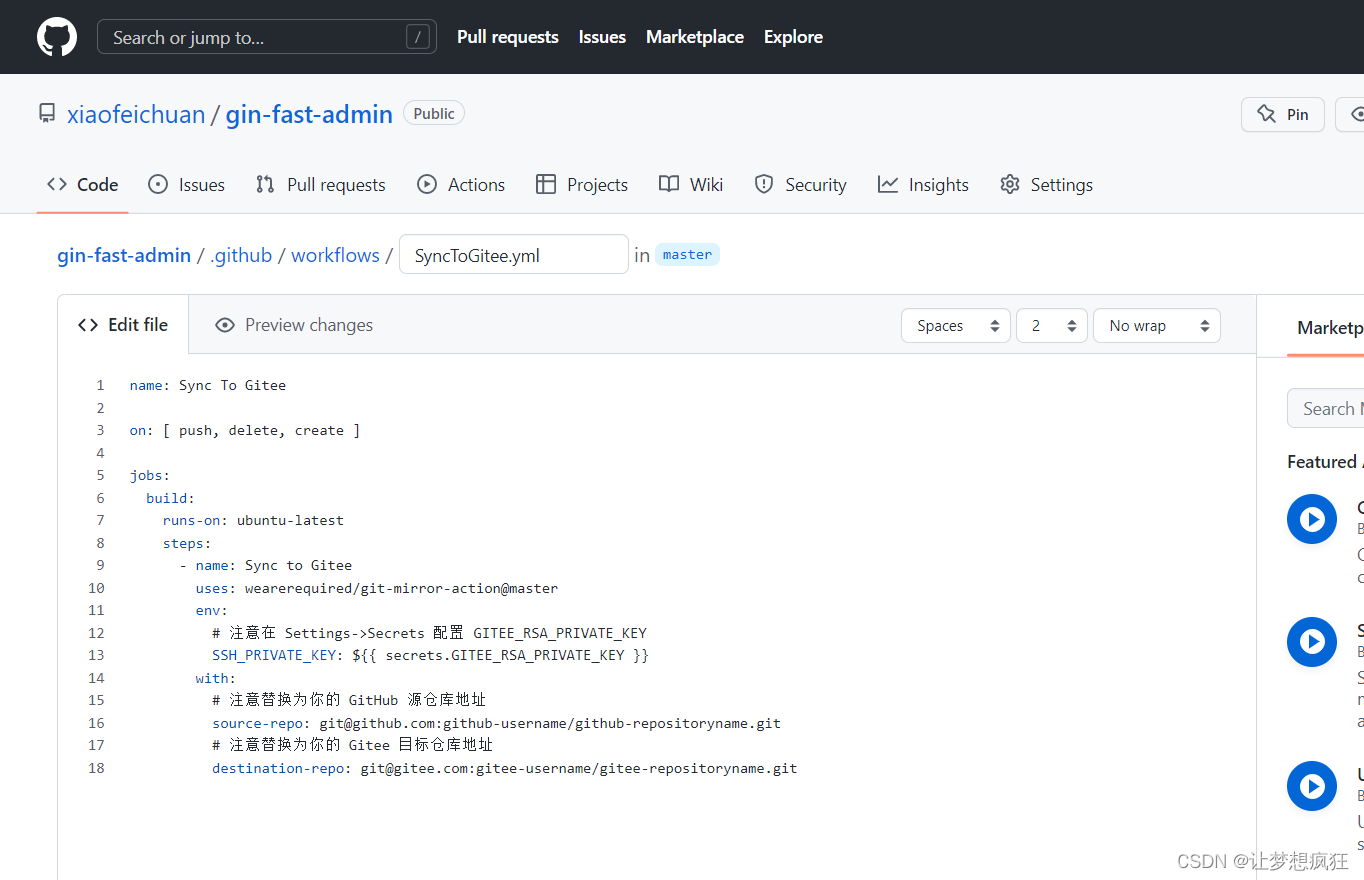Viewport: 1364px width, 880px height.
Task: Click '- name: Sync to Gitee' line
Action: coord(266,565)
